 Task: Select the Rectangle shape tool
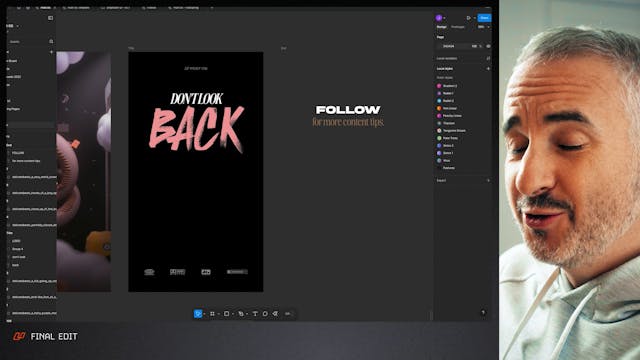pos(227,313)
